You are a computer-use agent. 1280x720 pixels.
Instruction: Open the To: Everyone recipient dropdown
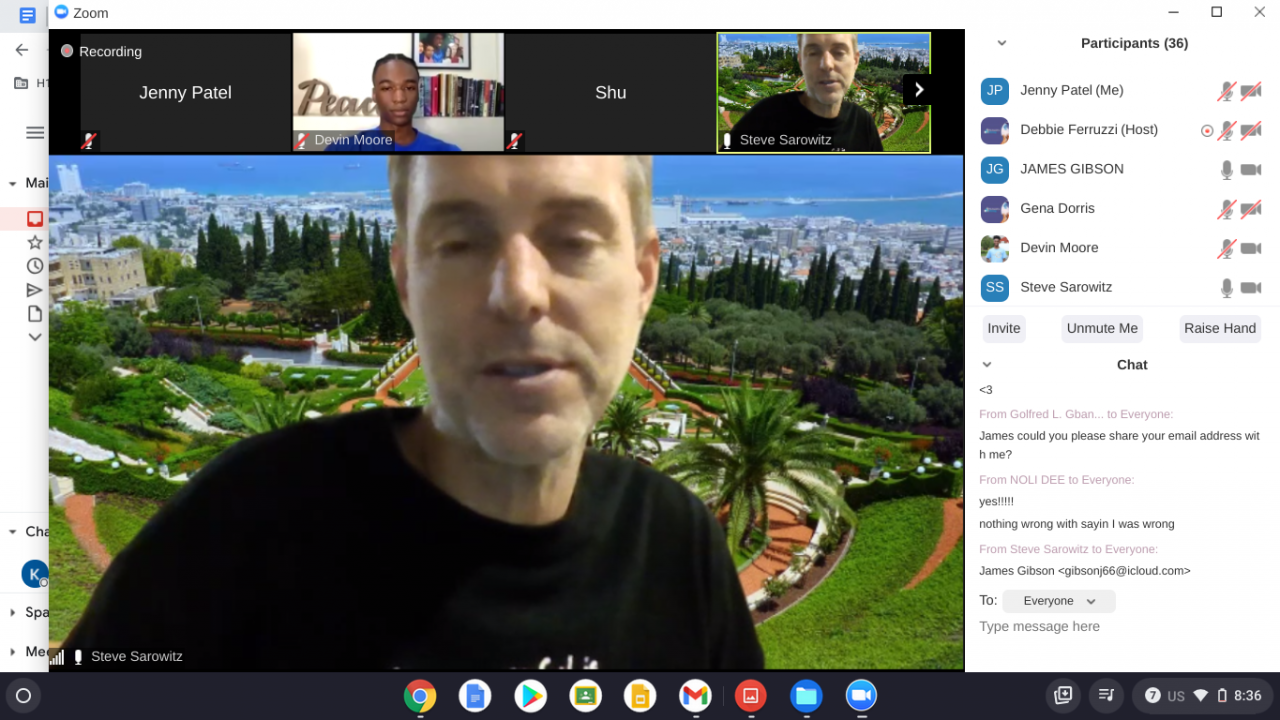coord(1059,601)
